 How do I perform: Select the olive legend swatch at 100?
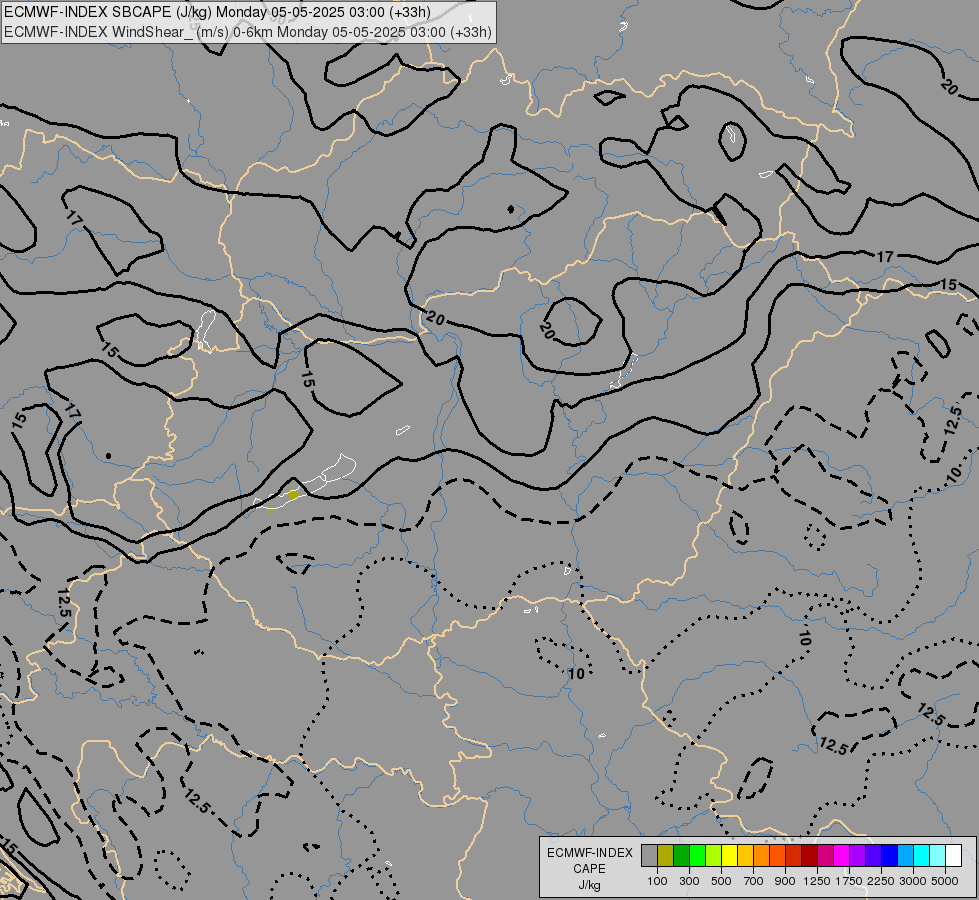pyautogui.click(x=665, y=856)
